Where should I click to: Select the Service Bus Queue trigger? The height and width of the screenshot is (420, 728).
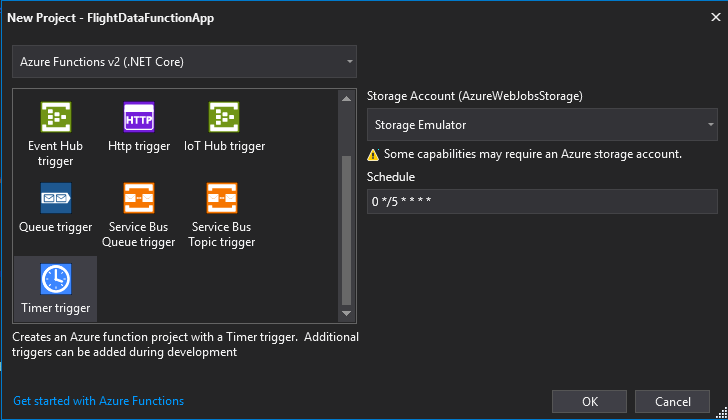click(138, 215)
